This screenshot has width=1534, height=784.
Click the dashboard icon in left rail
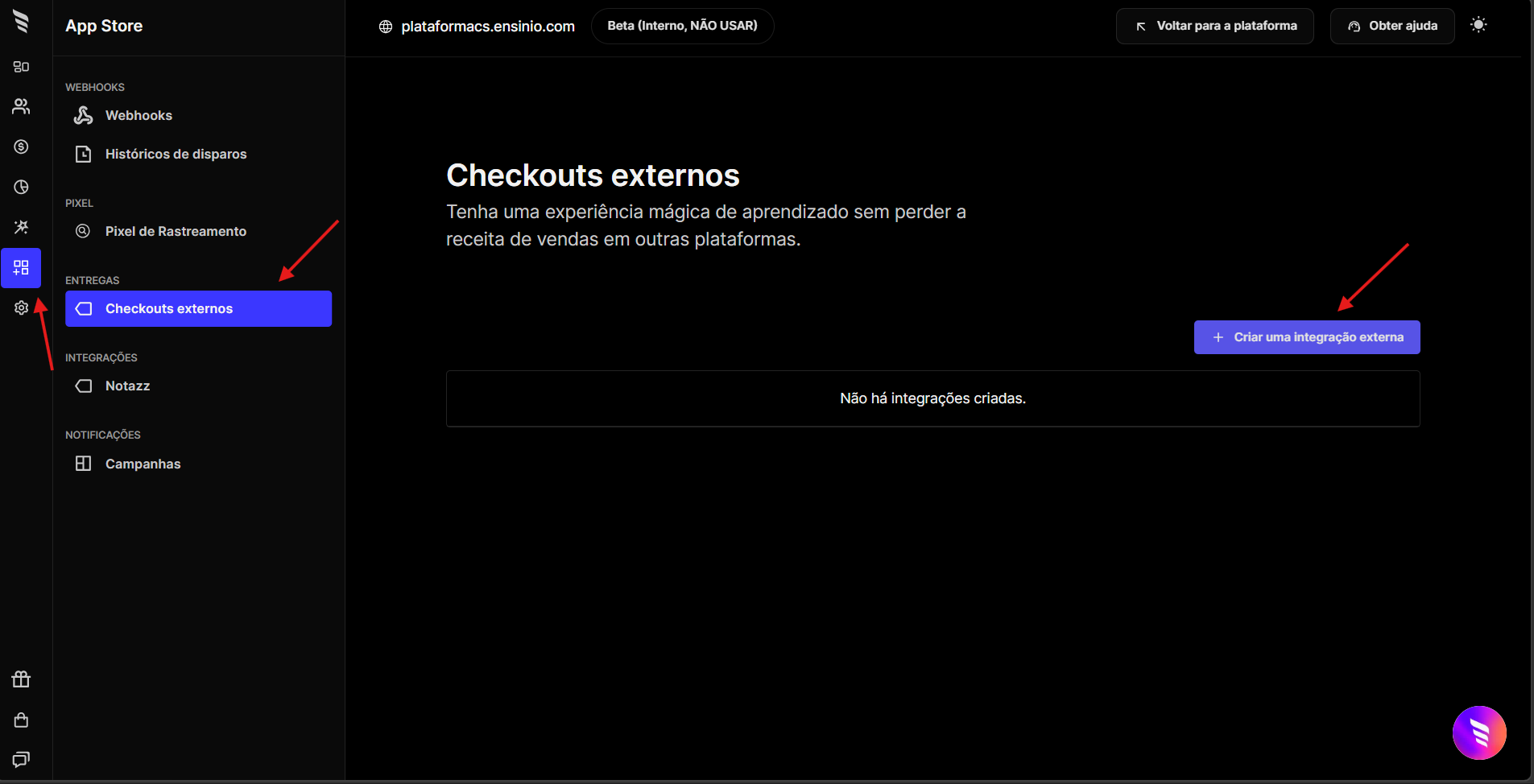[21, 67]
